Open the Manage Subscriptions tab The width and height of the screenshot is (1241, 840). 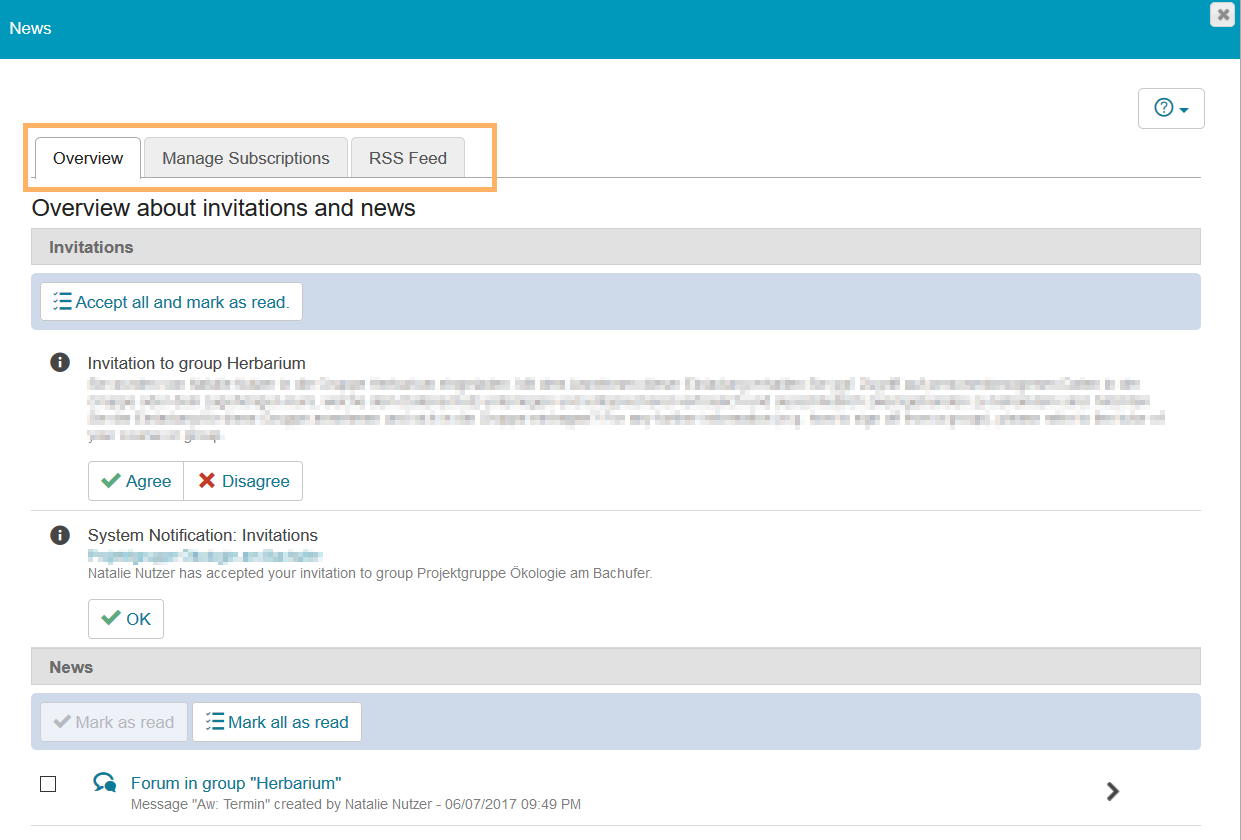tap(246, 158)
